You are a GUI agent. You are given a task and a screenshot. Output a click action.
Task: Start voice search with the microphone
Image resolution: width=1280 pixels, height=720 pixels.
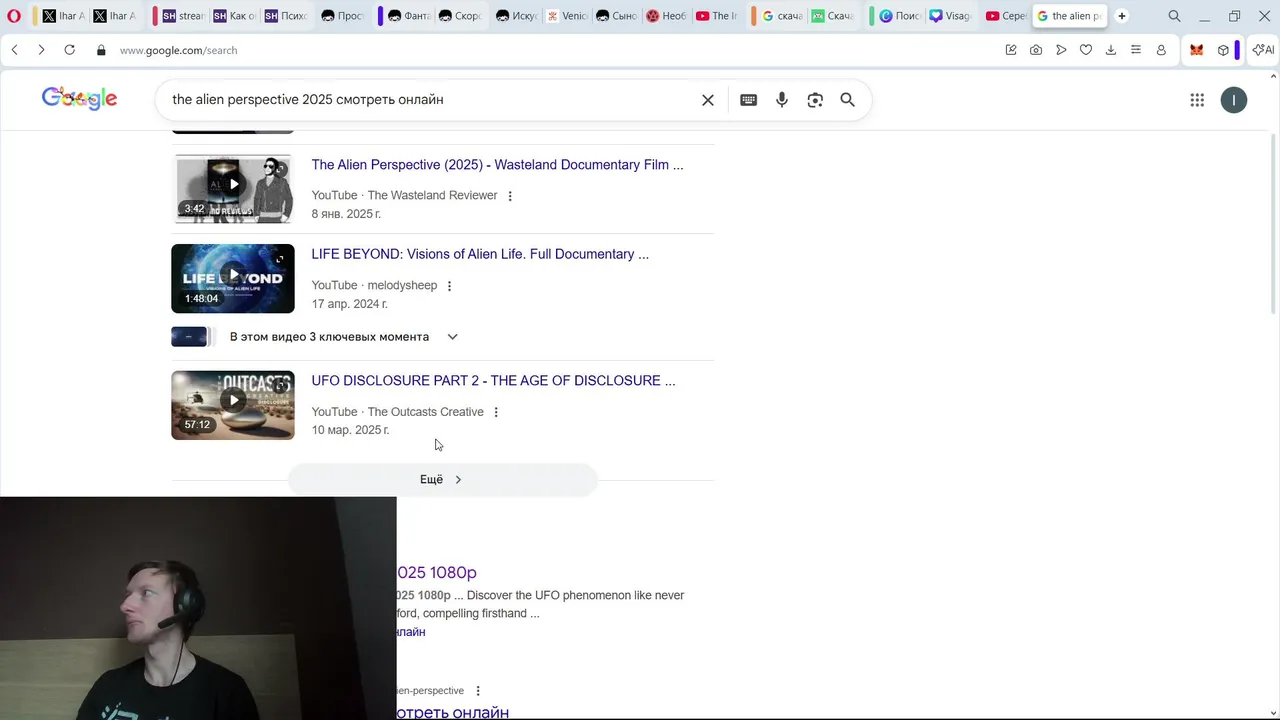[x=782, y=100]
